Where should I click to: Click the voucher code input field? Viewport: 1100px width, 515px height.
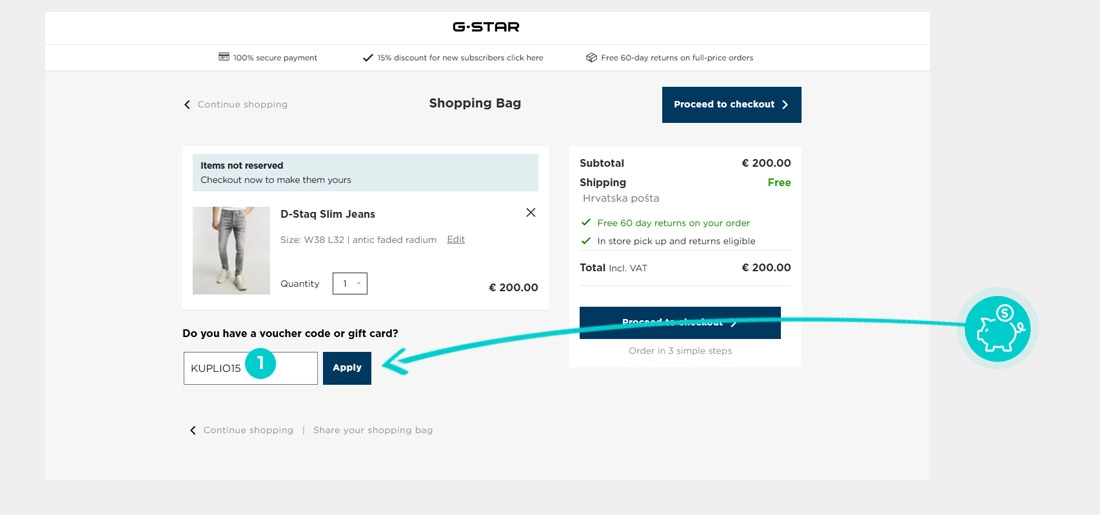pos(220,368)
